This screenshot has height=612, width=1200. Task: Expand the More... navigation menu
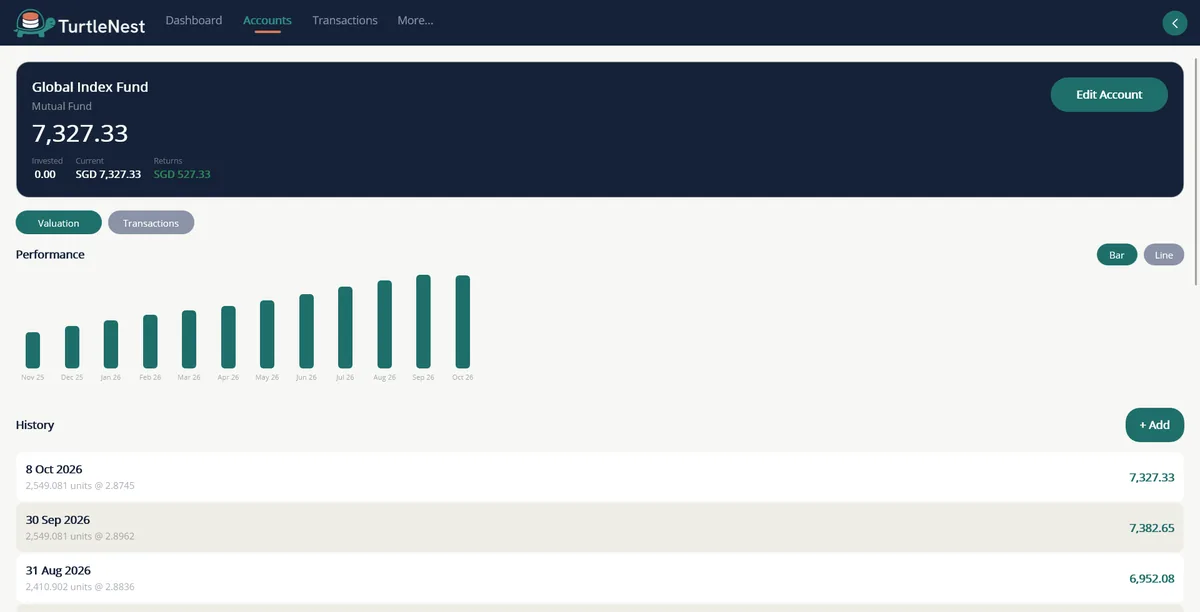[x=415, y=20]
